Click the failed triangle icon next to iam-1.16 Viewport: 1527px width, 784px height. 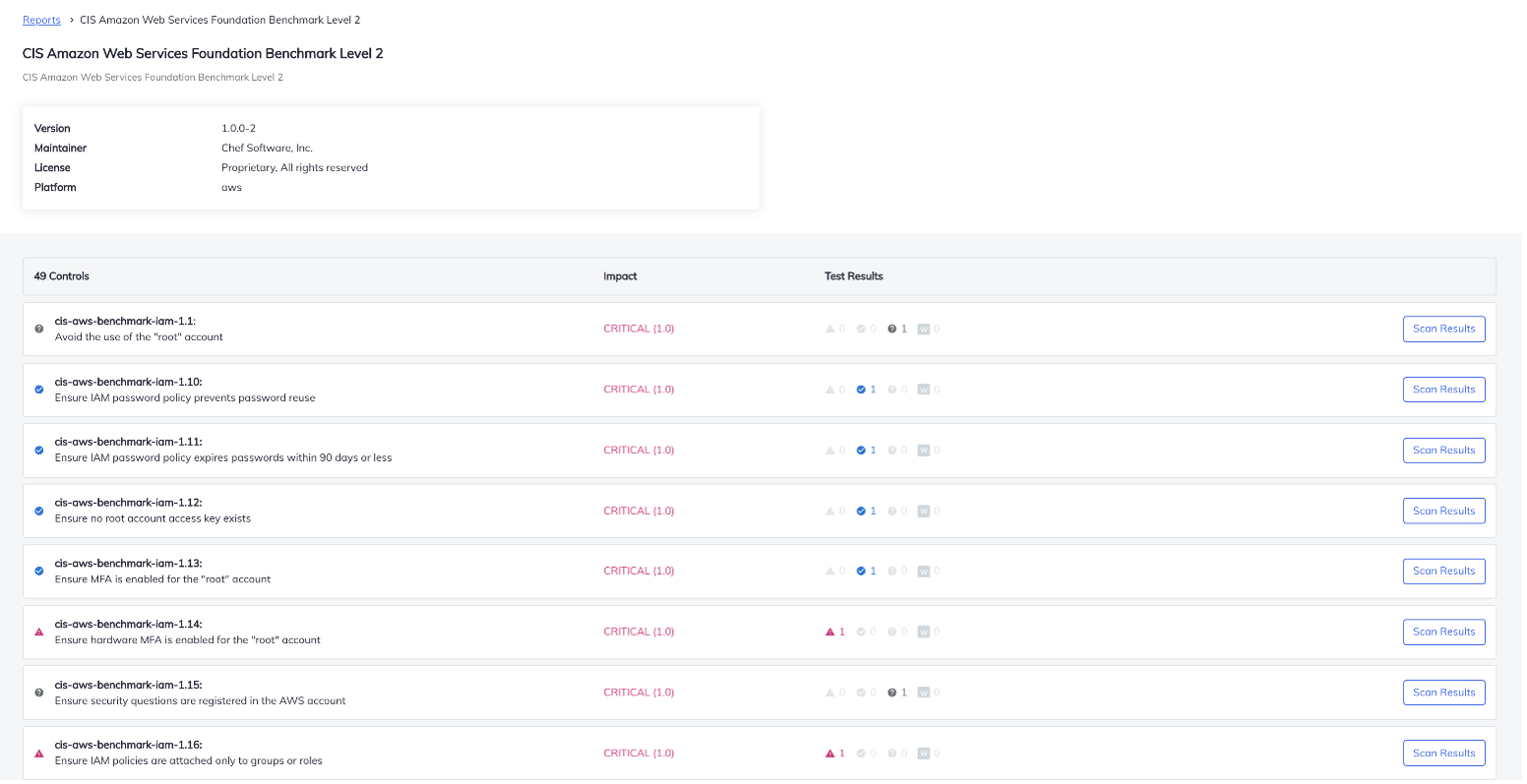pyautogui.click(x=38, y=753)
